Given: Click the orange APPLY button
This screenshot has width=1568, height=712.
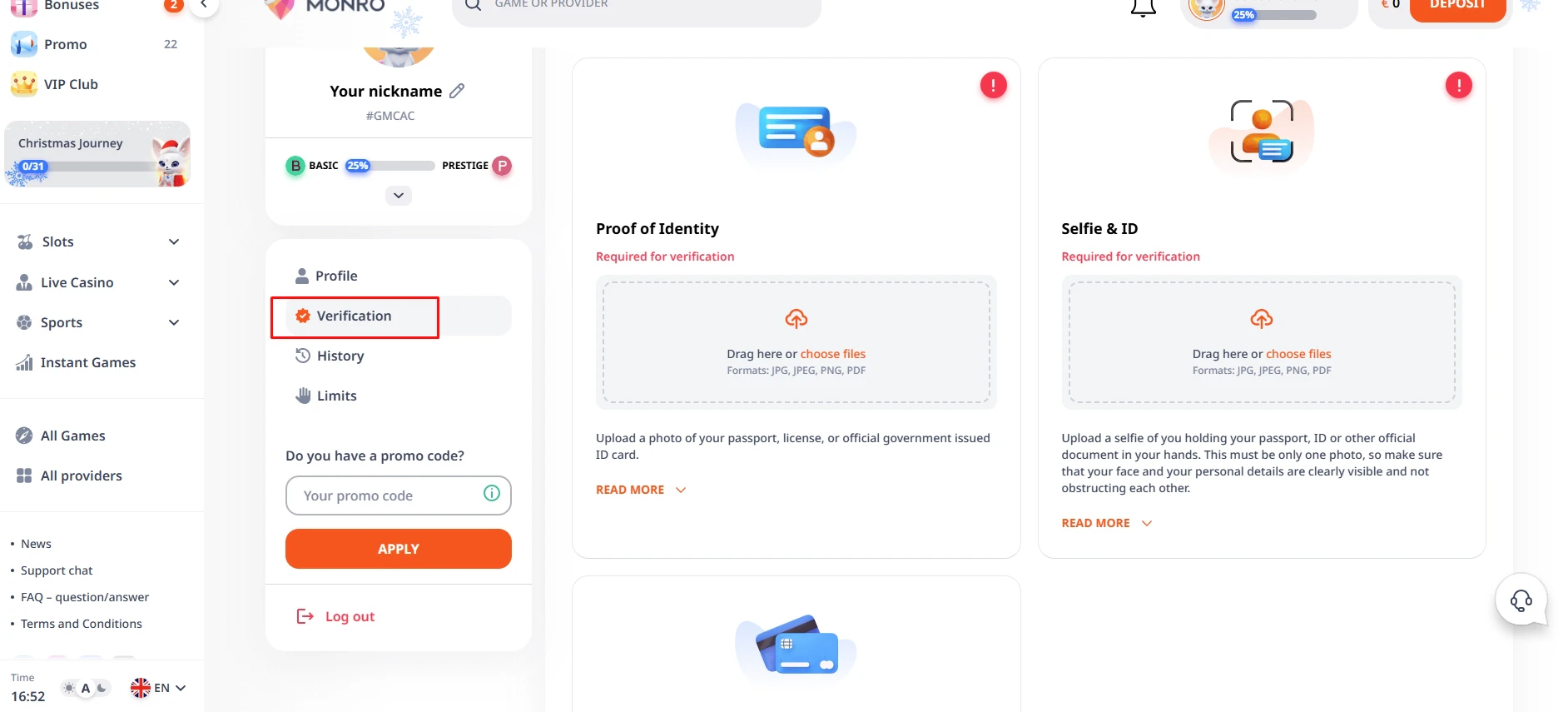Looking at the screenshot, I should coord(399,549).
